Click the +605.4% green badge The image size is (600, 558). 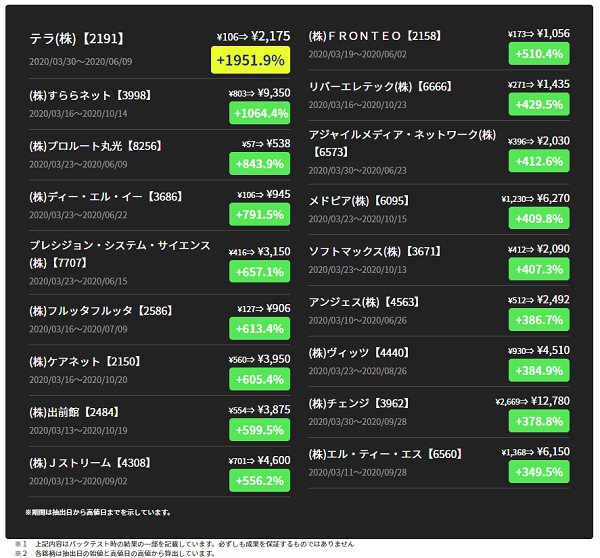pos(259,379)
